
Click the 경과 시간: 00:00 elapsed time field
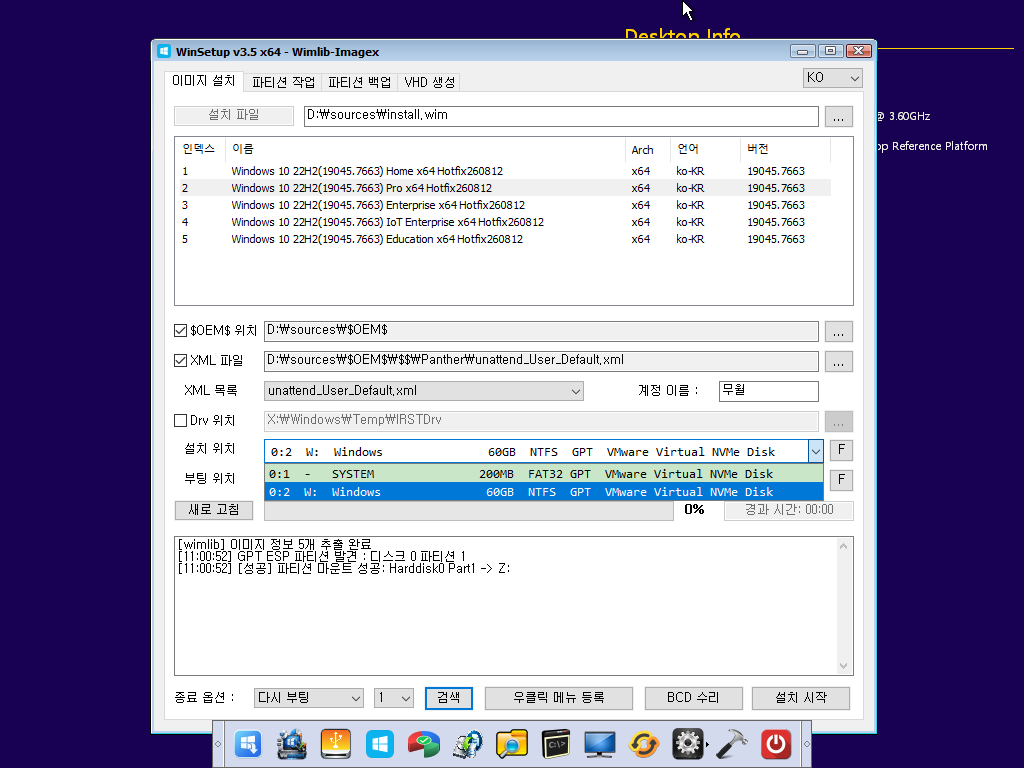click(x=788, y=509)
